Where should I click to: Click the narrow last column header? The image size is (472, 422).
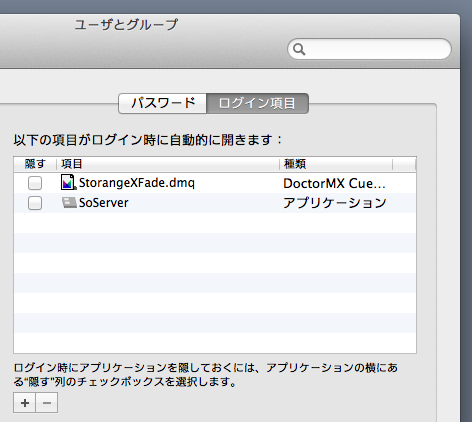pos(404,164)
